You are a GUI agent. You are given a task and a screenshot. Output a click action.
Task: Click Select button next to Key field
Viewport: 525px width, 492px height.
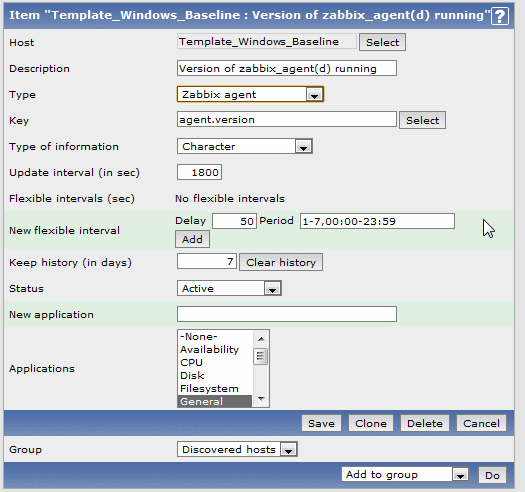coord(422,120)
